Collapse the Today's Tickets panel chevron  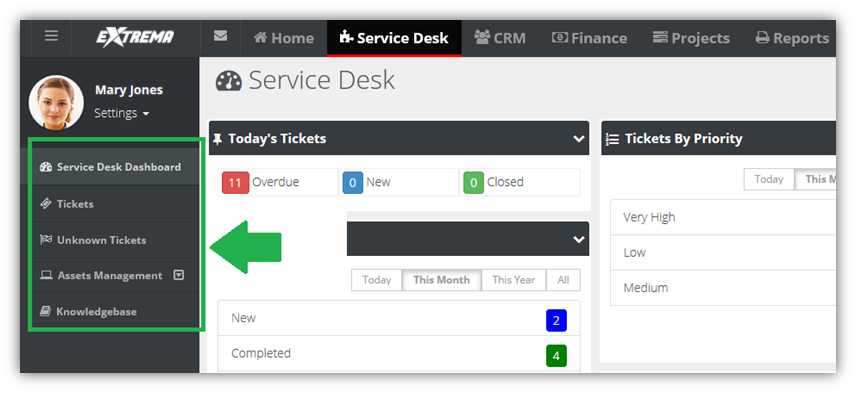pyautogui.click(x=579, y=139)
